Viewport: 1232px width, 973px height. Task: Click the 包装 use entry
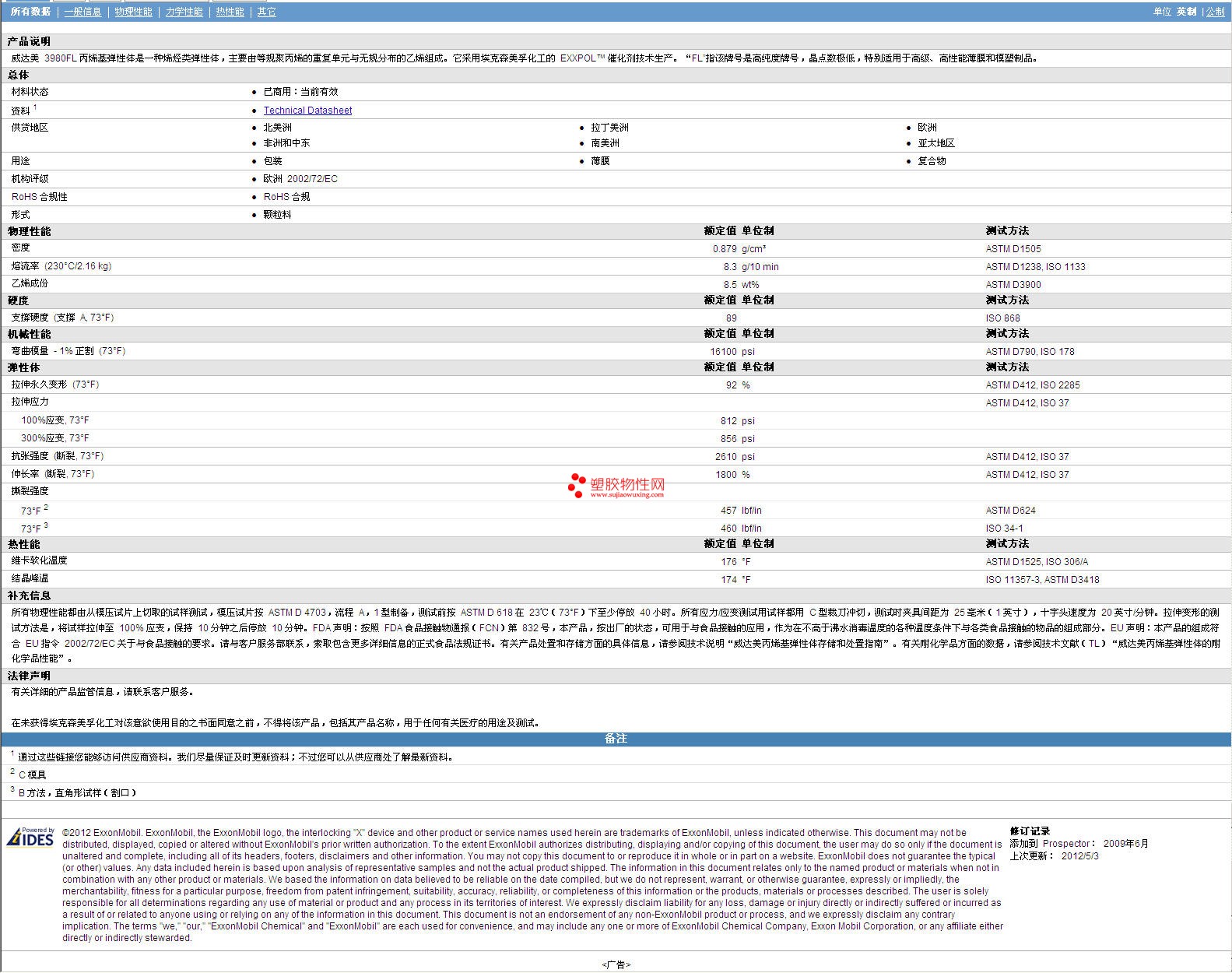272,161
